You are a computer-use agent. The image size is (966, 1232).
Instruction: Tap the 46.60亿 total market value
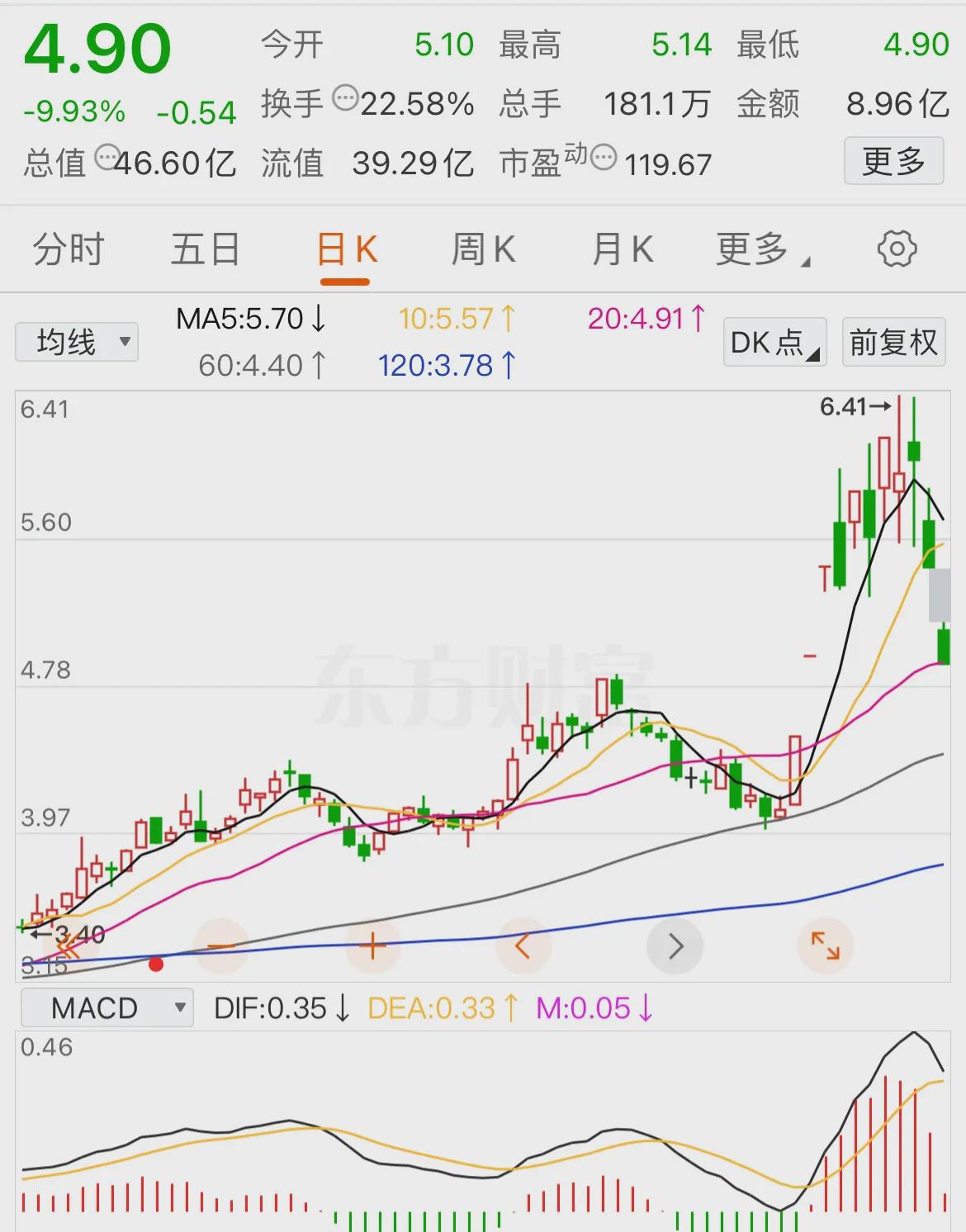[175, 163]
